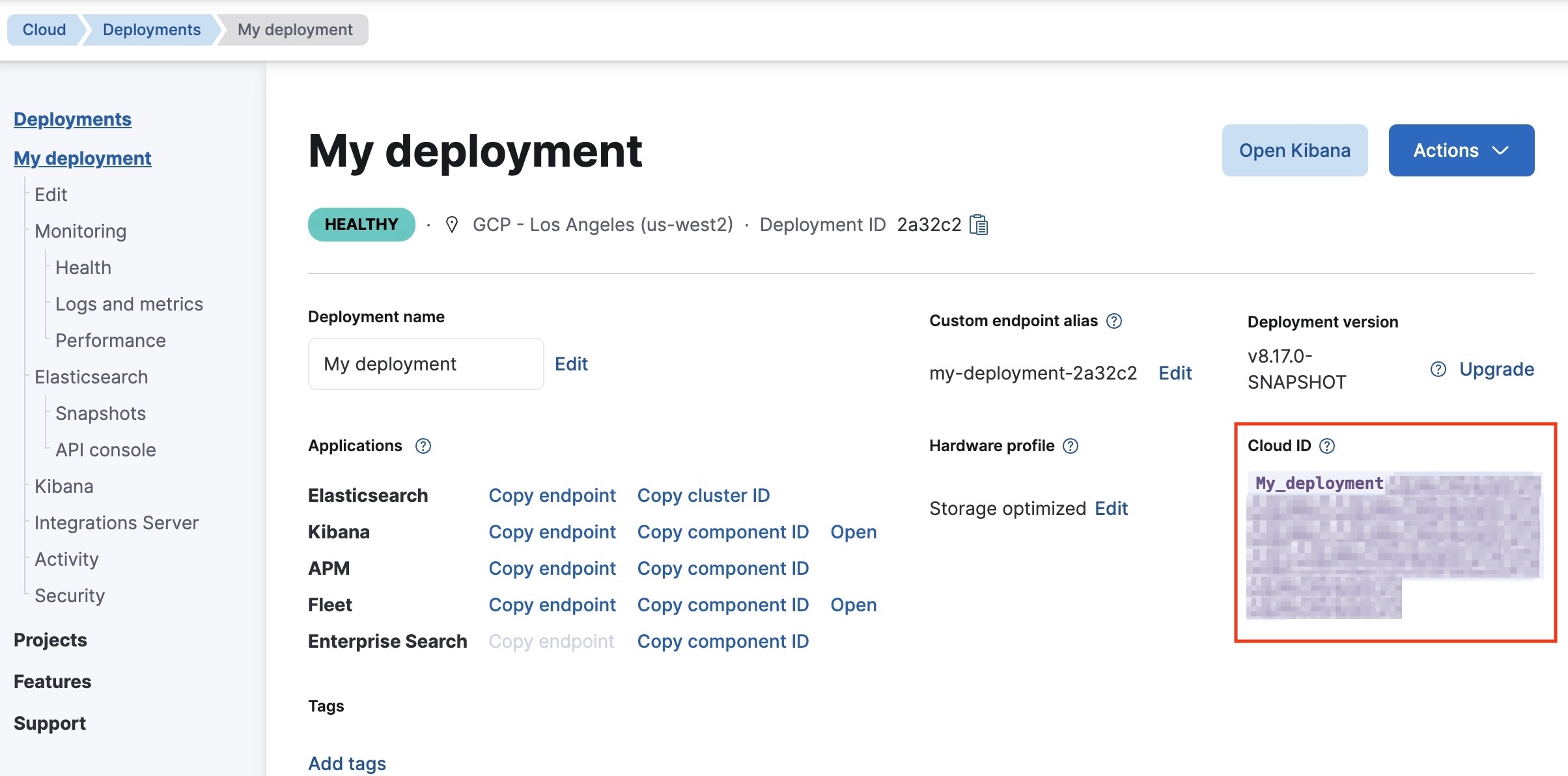Viewport: 1568px width, 776px height.
Task: Copy the Deployment ID via clipboard icon
Action: click(x=979, y=224)
